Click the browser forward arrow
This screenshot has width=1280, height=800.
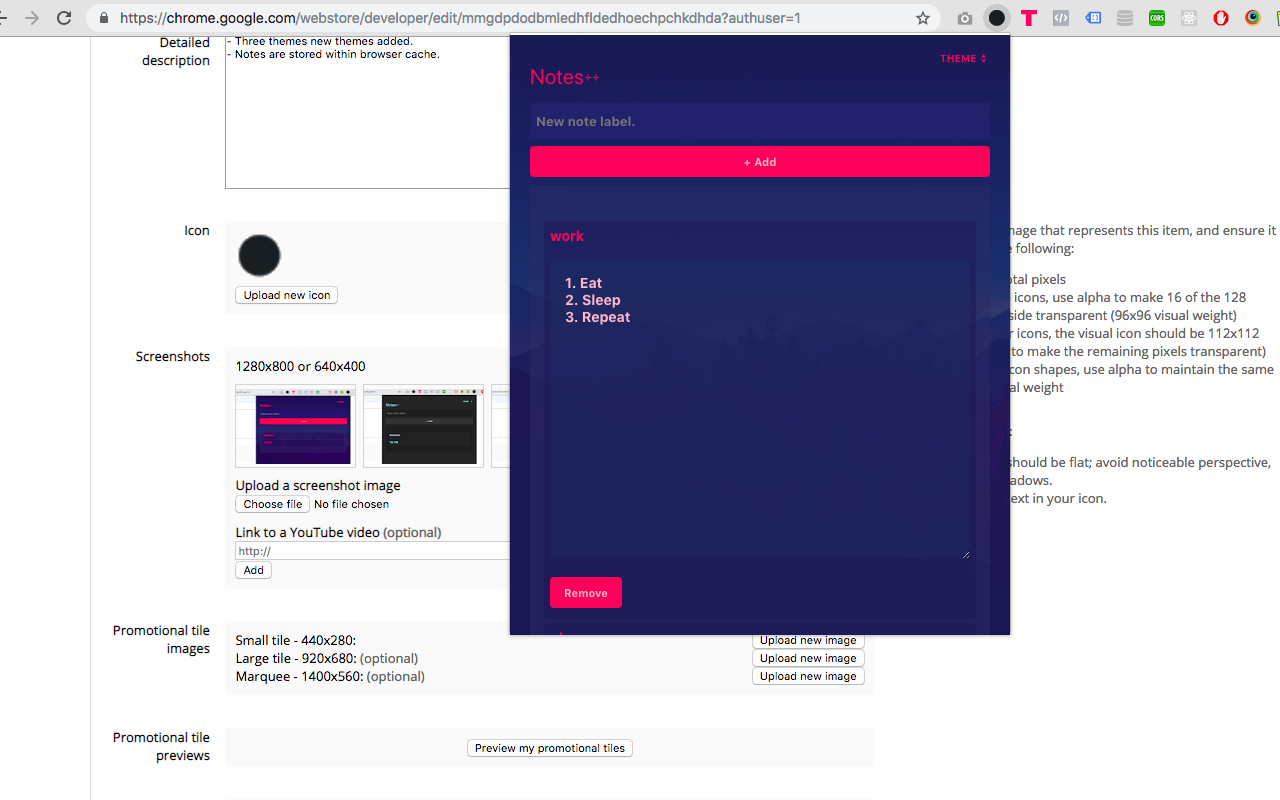coord(32,18)
